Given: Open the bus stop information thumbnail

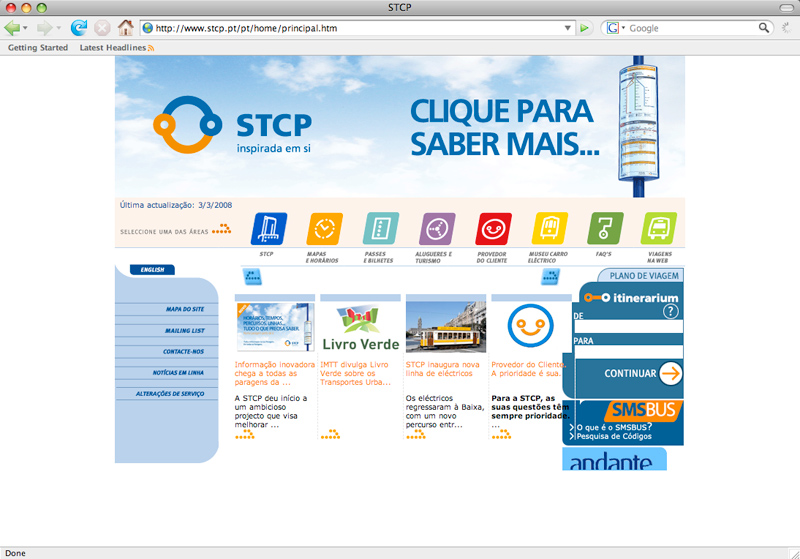Looking at the screenshot, I should (x=274, y=327).
